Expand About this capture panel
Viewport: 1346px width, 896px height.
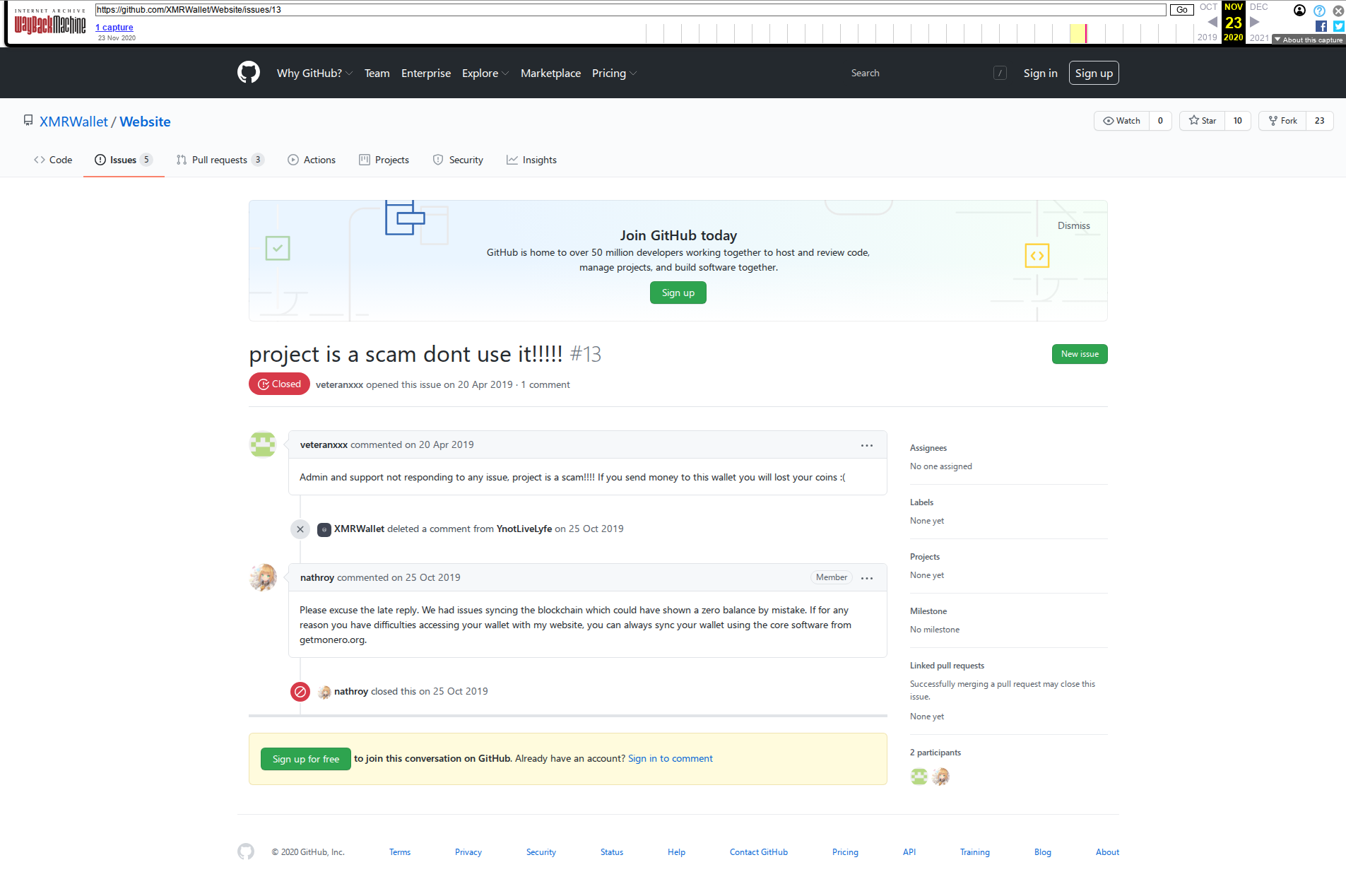coord(1309,40)
